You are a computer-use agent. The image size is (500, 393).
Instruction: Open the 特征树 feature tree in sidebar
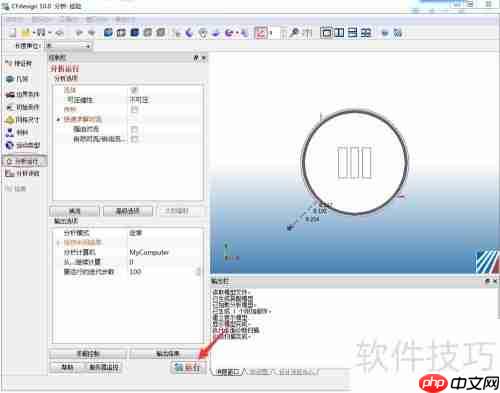click(19, 63)
